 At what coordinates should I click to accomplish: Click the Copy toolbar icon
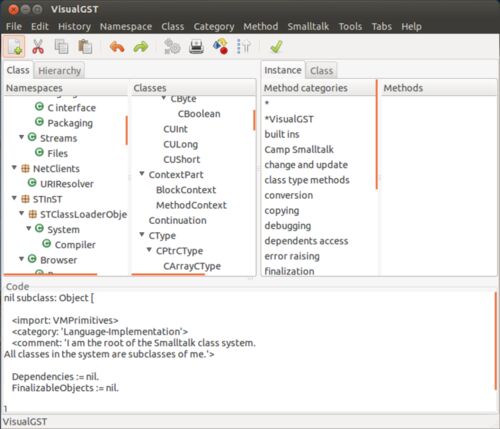click(61, 46)
